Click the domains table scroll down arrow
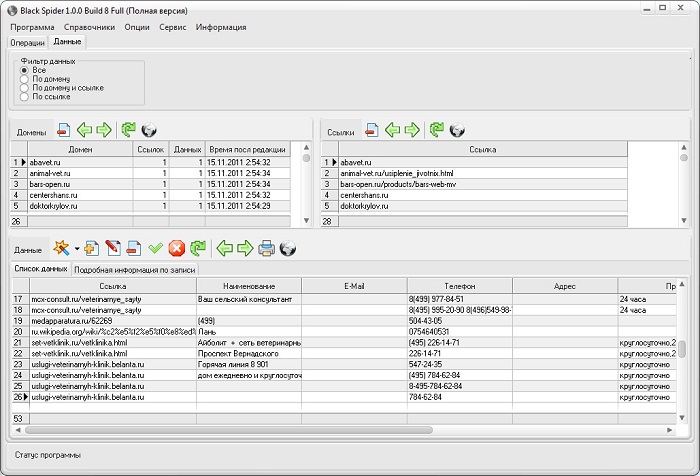The image size is (700, 476). pyautogui.click(x=306, y=220)
